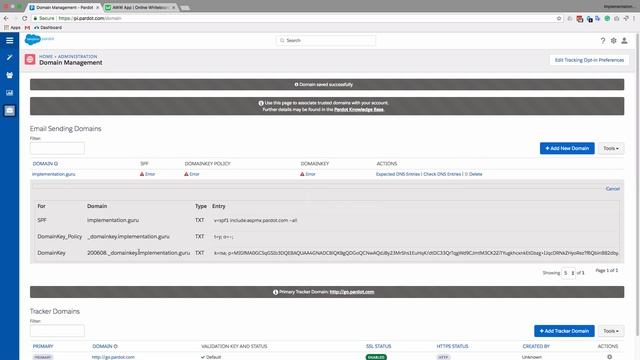The width and height of the screenshot is (640, 360).
Task: Open go.pardot.com link in Tracker Domains table
Action: click(113, 357)
